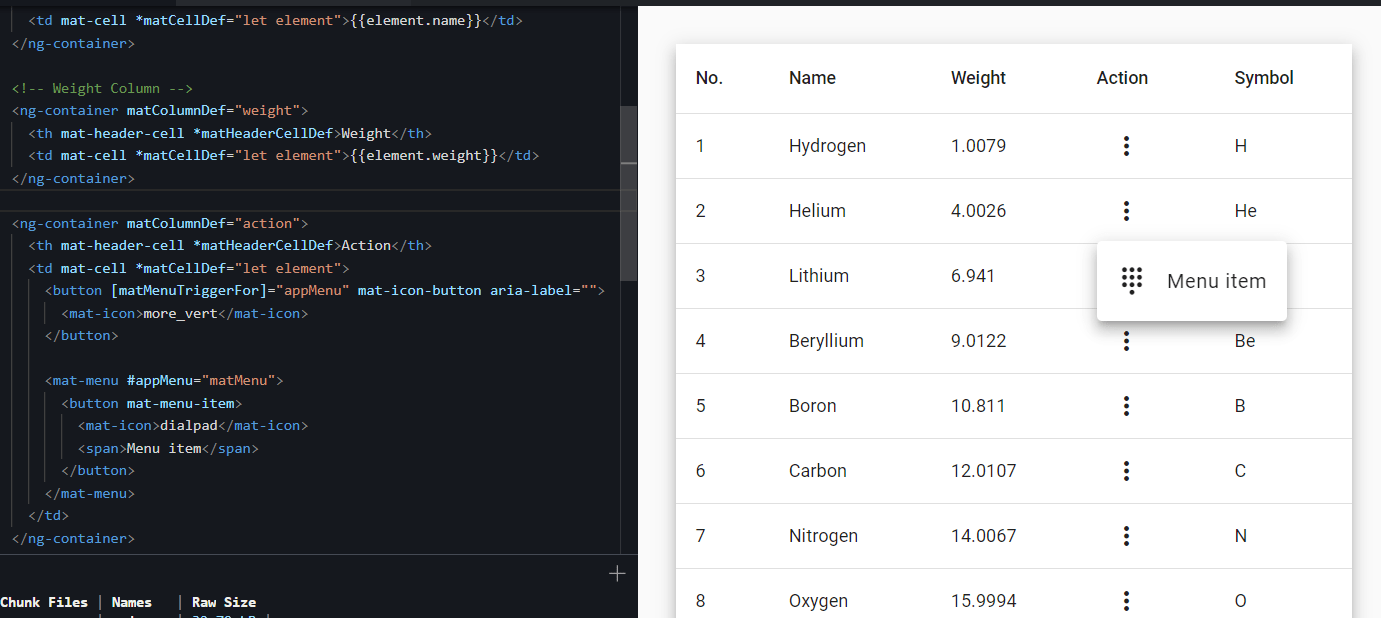The image size is (1381, 618).
Task: Click the Weight column header
Action: 978,78
